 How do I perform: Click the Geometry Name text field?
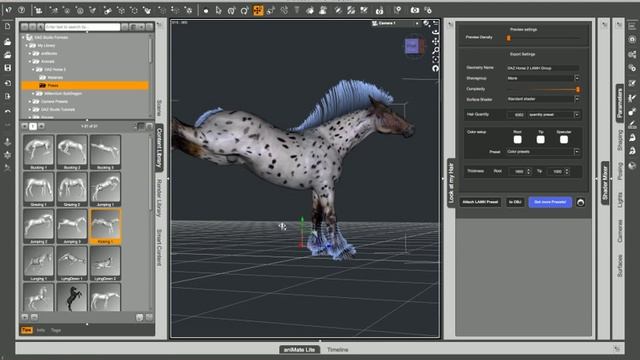point(543,68)
